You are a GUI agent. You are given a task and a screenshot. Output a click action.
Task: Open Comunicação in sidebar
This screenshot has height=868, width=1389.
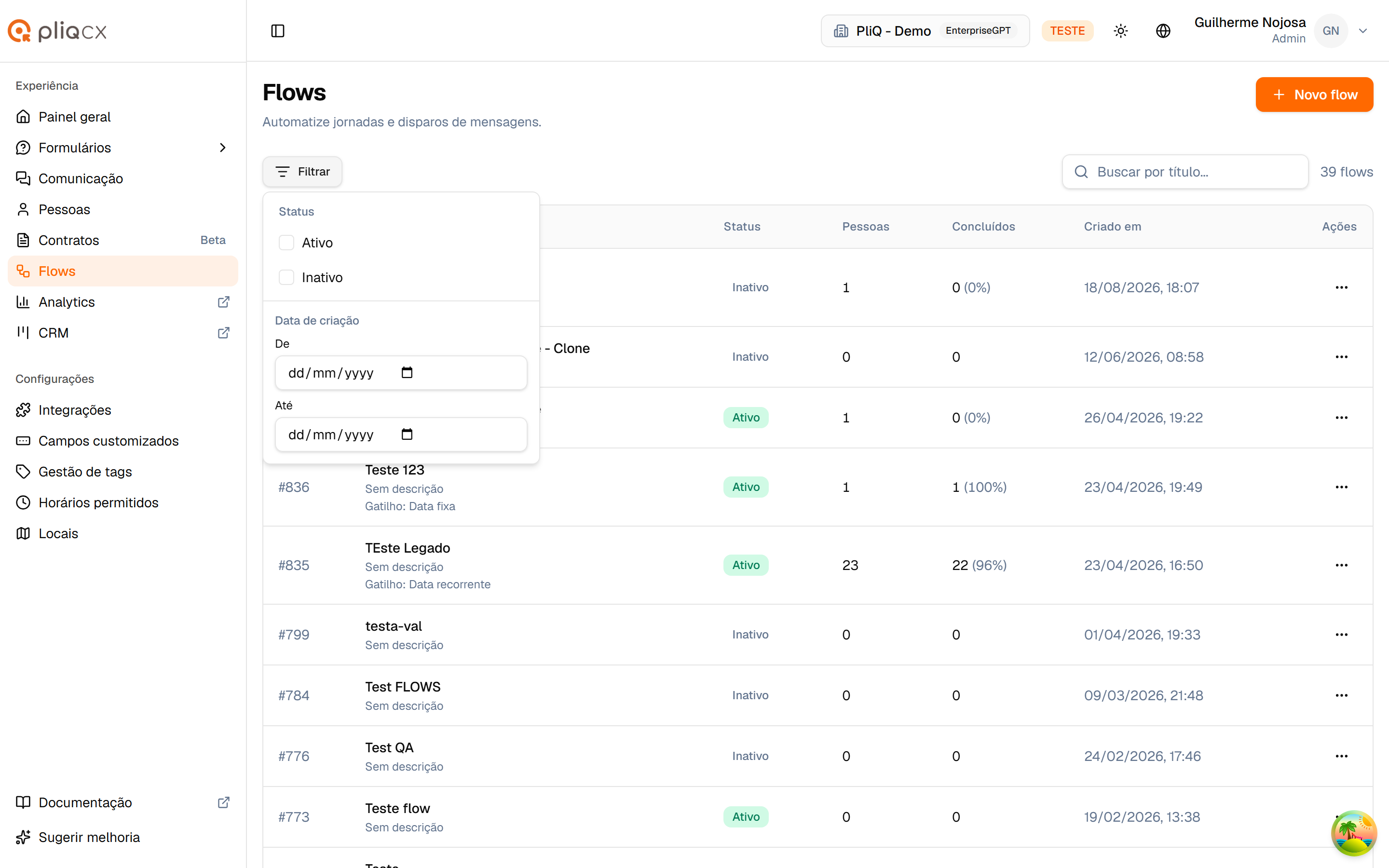tap(123, 178)
